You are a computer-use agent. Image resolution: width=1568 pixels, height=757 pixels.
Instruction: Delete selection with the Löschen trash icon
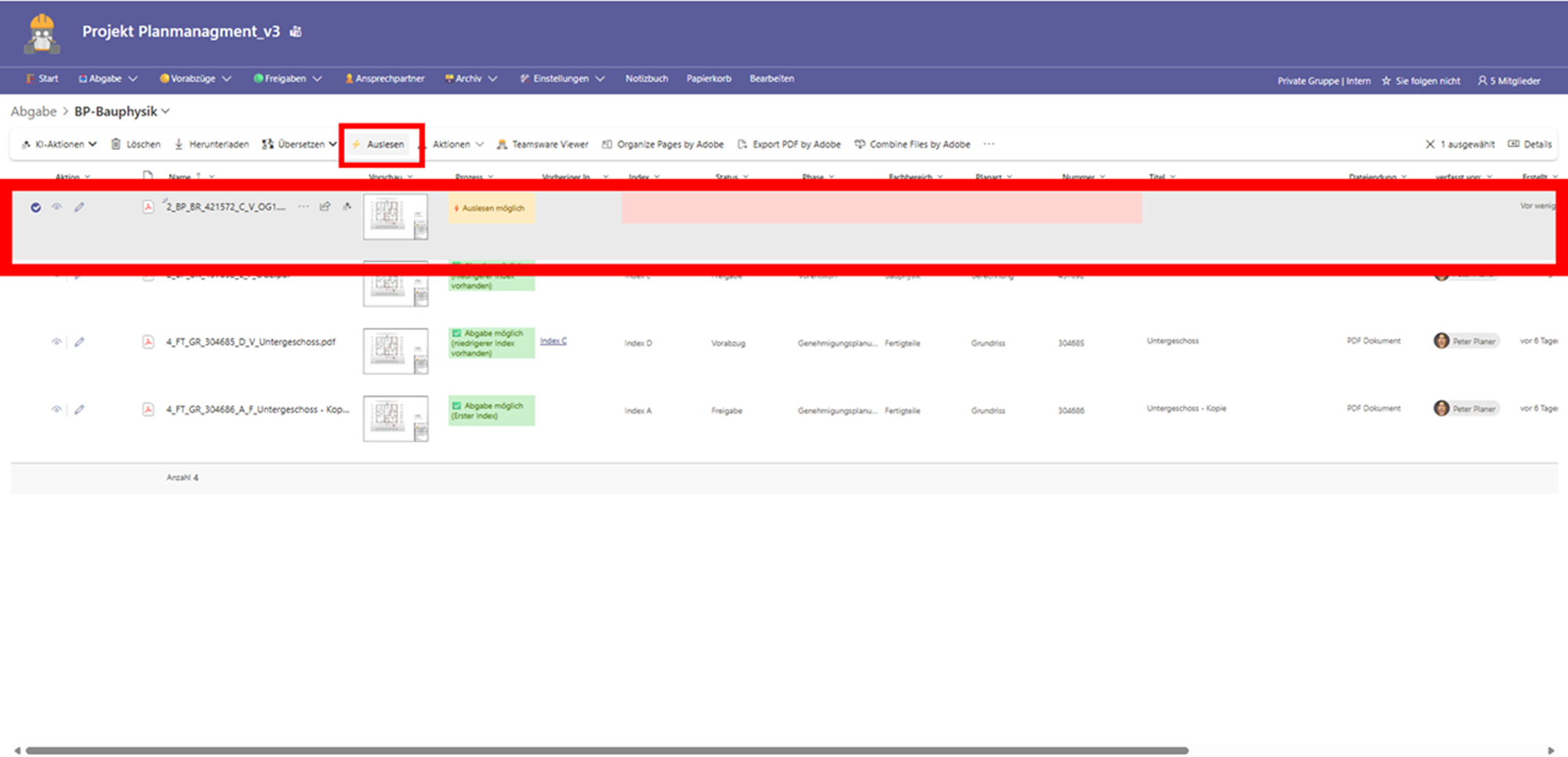click(x=136, y=144)
